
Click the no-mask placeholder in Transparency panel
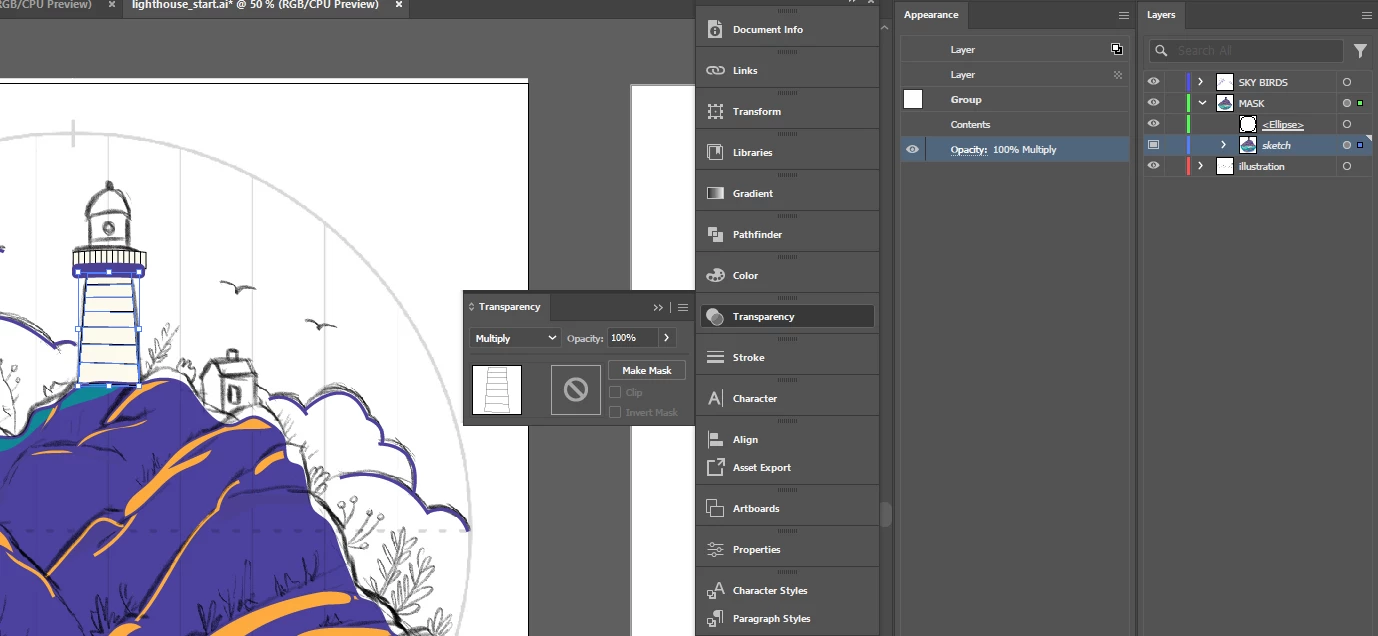pos(576,390)
